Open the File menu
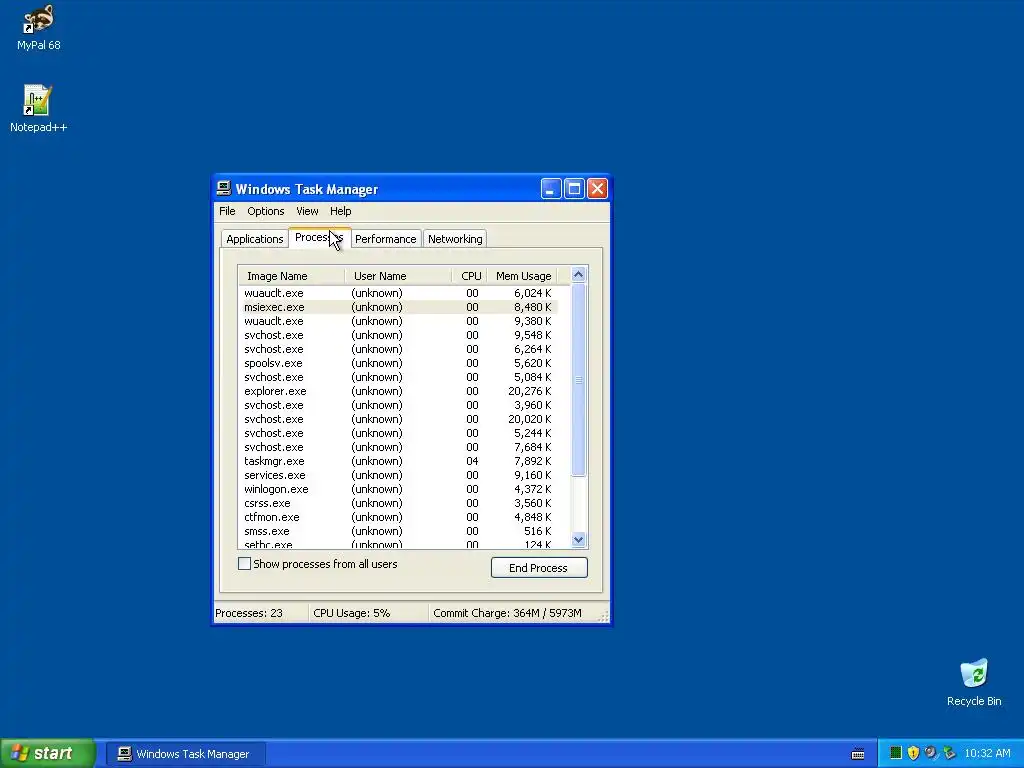 (227, 211)
